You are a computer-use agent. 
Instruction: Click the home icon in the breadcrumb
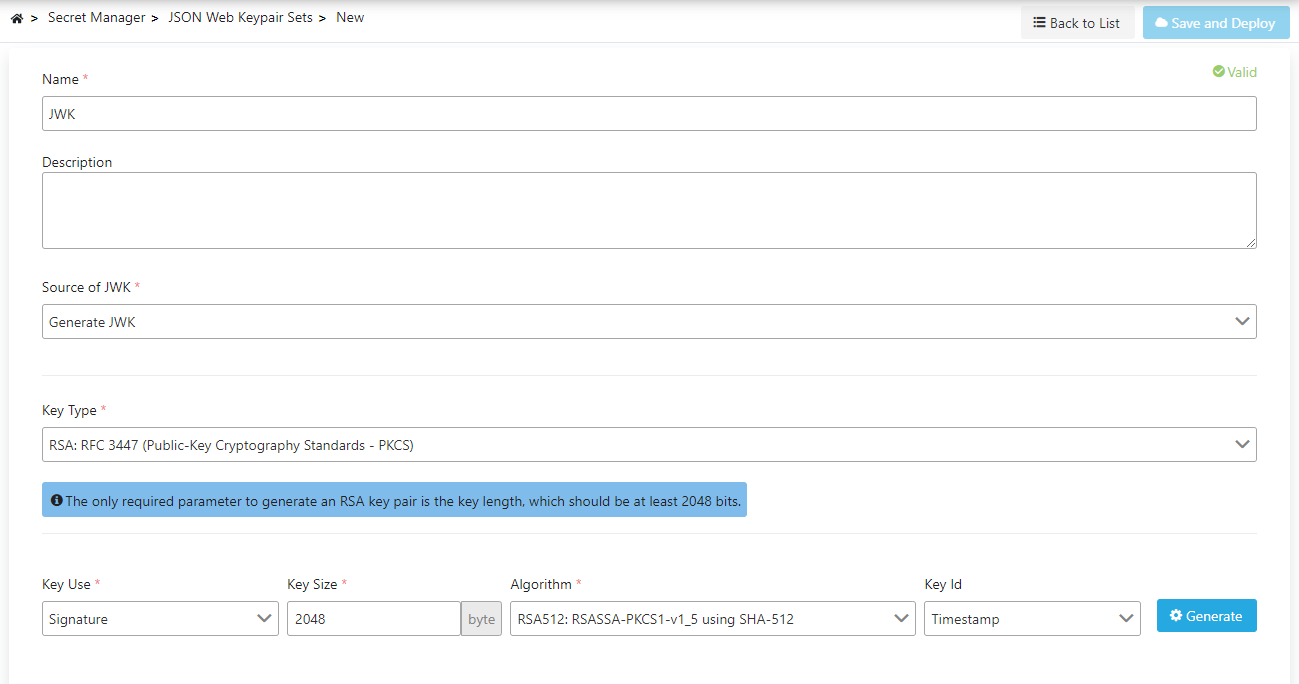[16, 18]
